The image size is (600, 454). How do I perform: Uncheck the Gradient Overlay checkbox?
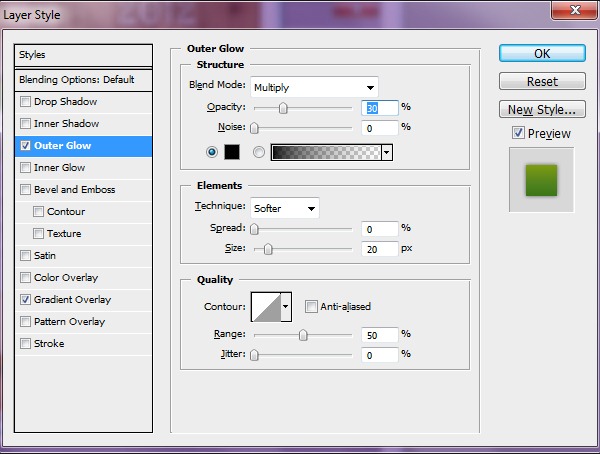pos(25,299)
